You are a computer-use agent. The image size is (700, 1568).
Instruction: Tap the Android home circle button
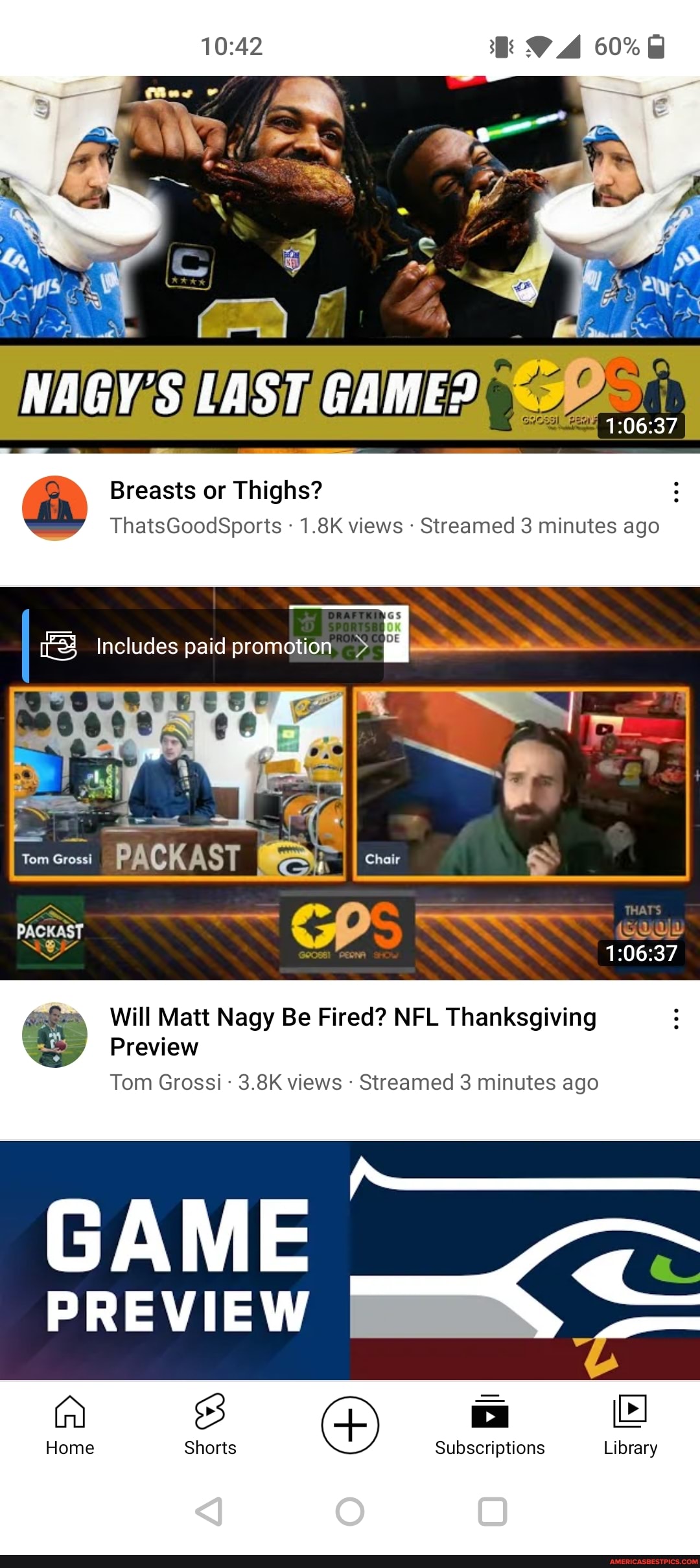350,1512
